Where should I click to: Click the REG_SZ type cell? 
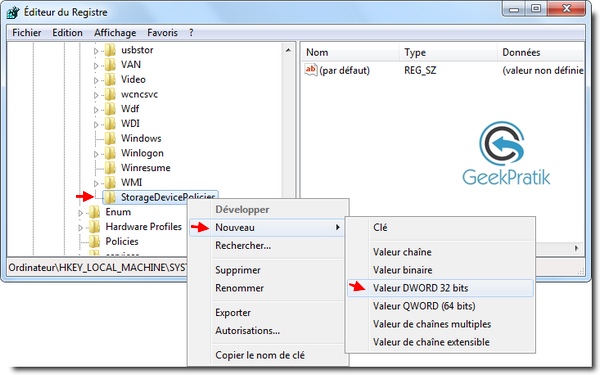pos(420,70)
